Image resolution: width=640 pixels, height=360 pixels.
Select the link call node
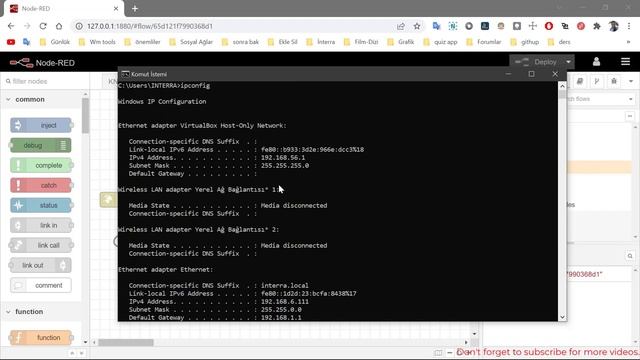[x=41, y=245]
